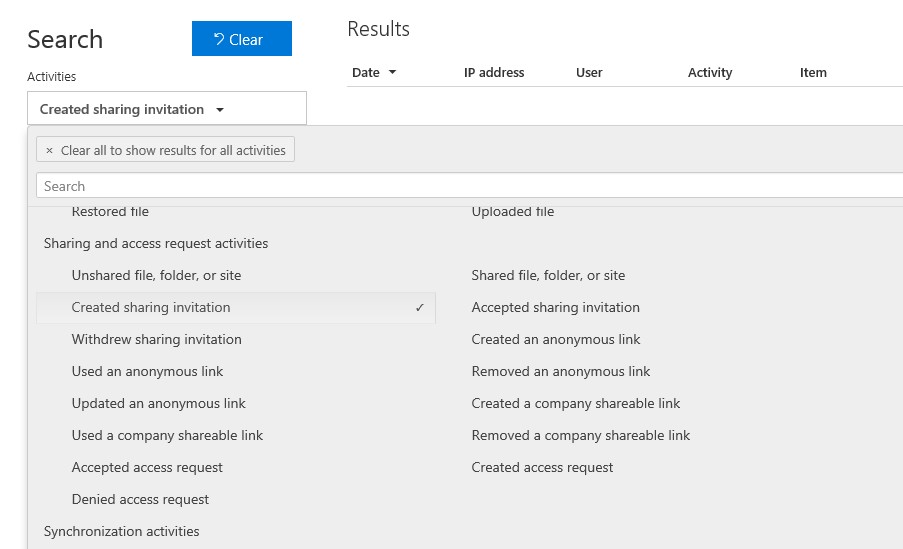Select Shared file, folder, or site
The width and height of the screenshot is (903, 549).
point(548,275)
